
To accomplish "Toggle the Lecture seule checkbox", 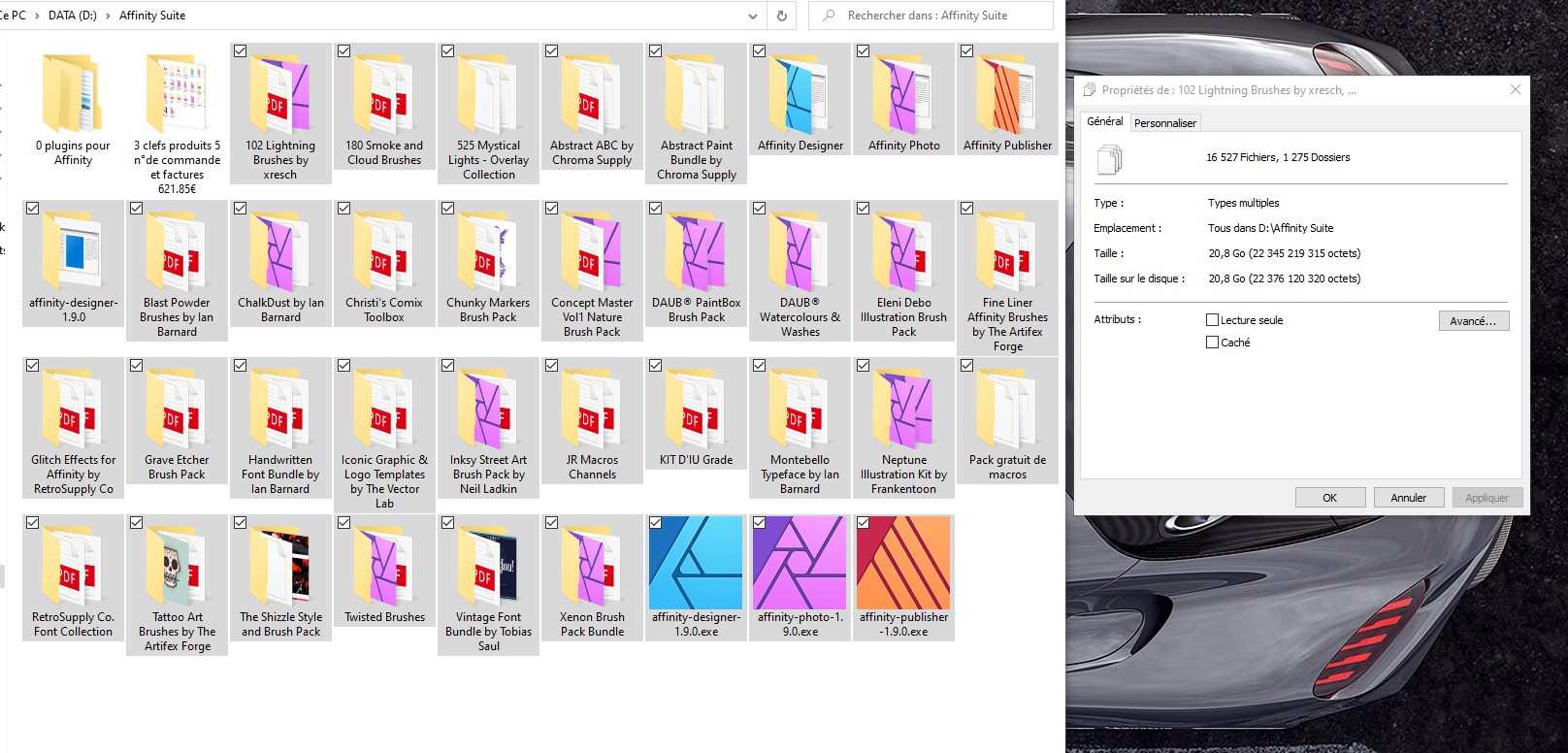I will 1212,319.
